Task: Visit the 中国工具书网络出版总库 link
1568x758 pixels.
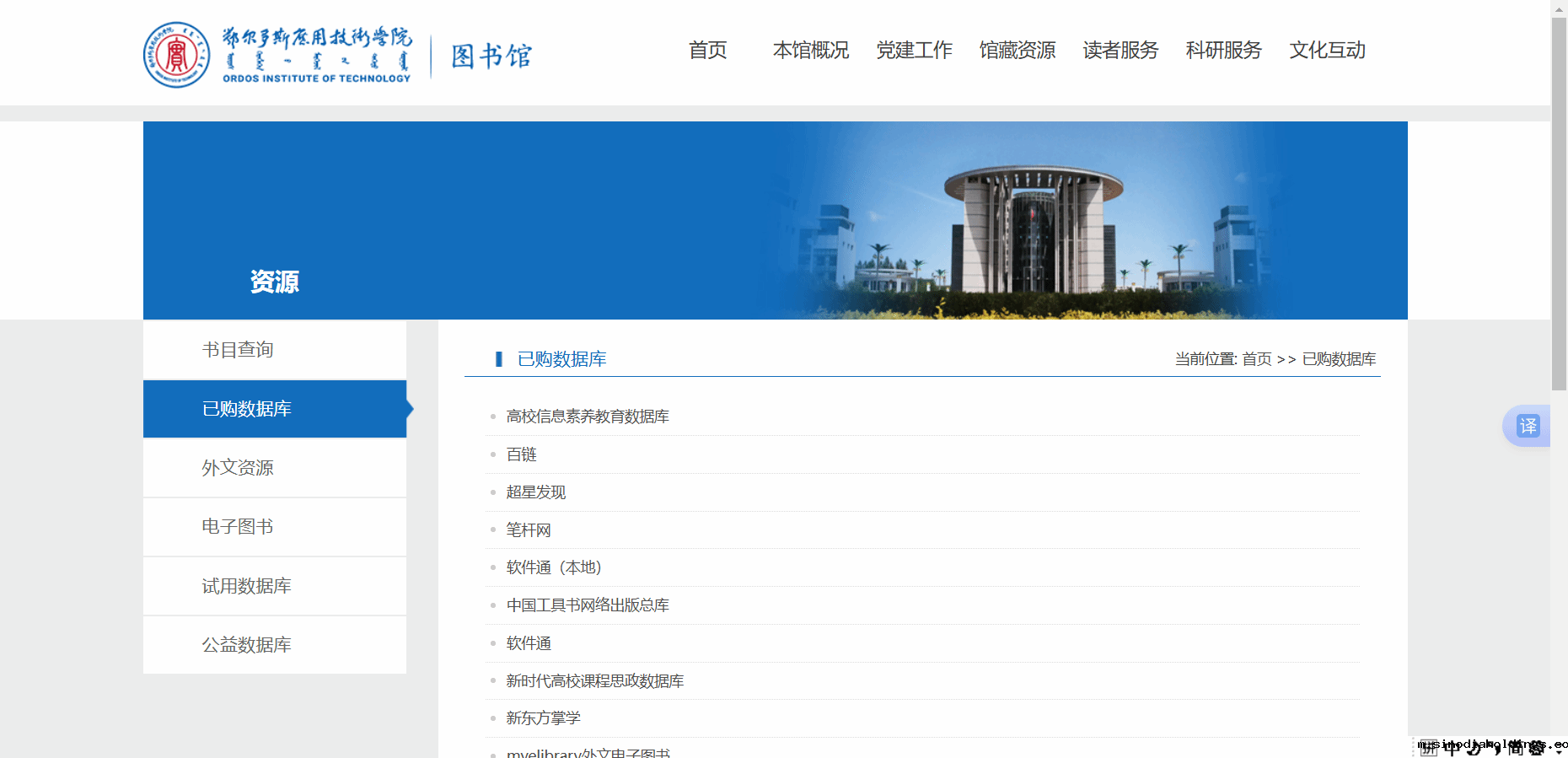Action: [x=588, y=605]
